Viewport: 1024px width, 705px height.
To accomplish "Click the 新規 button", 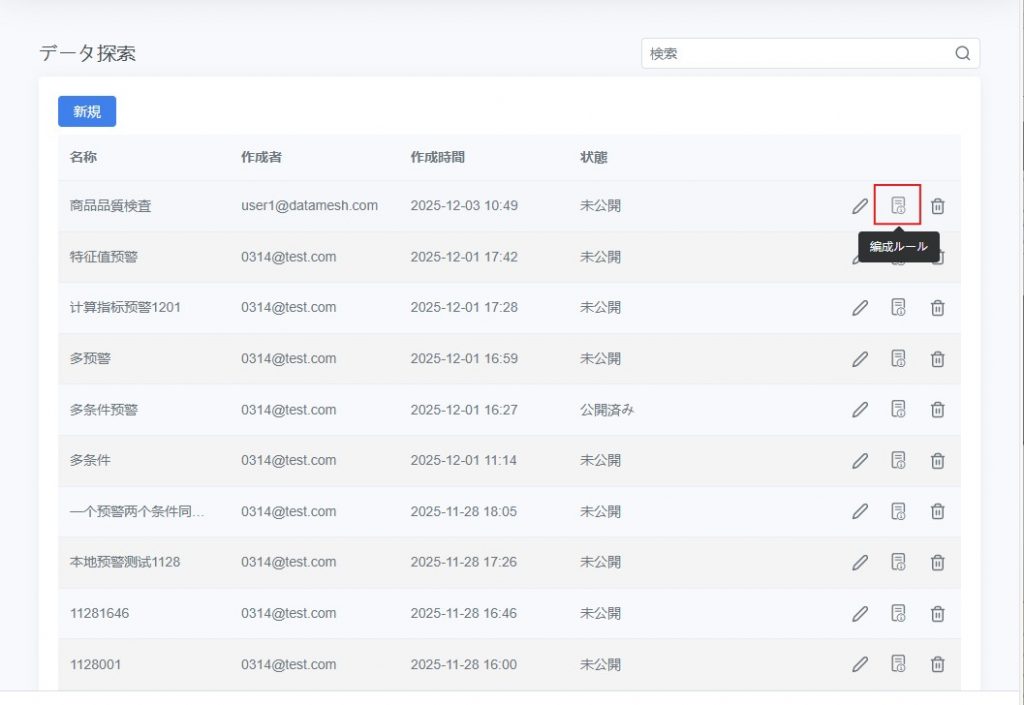I will click(87, 112).
